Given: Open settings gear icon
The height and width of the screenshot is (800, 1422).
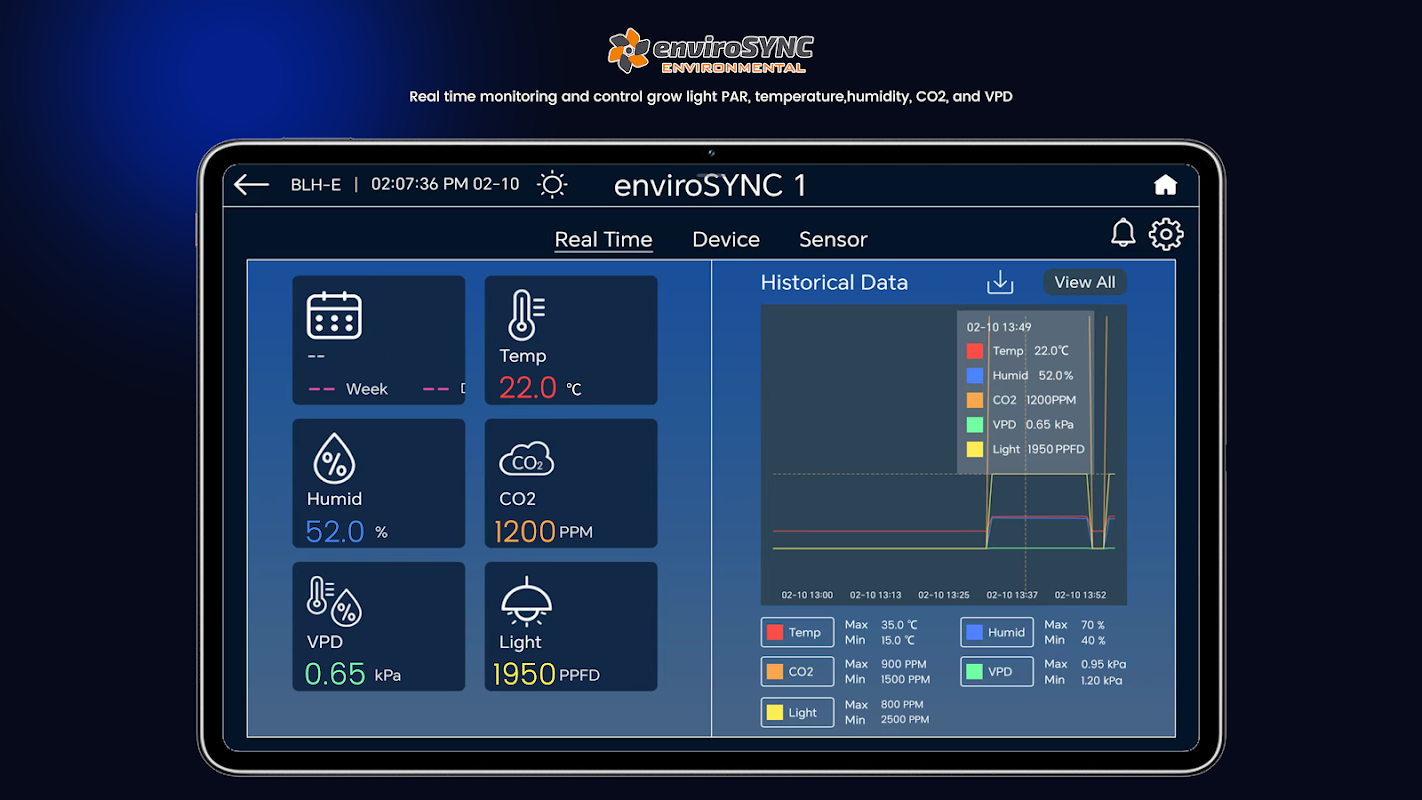Looking at the screenshot, I should tap(1166, 234).
